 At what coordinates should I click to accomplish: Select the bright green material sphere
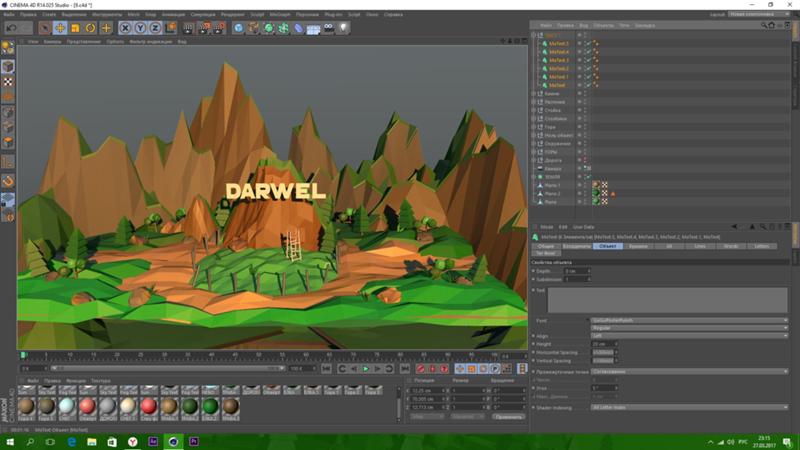210,406
